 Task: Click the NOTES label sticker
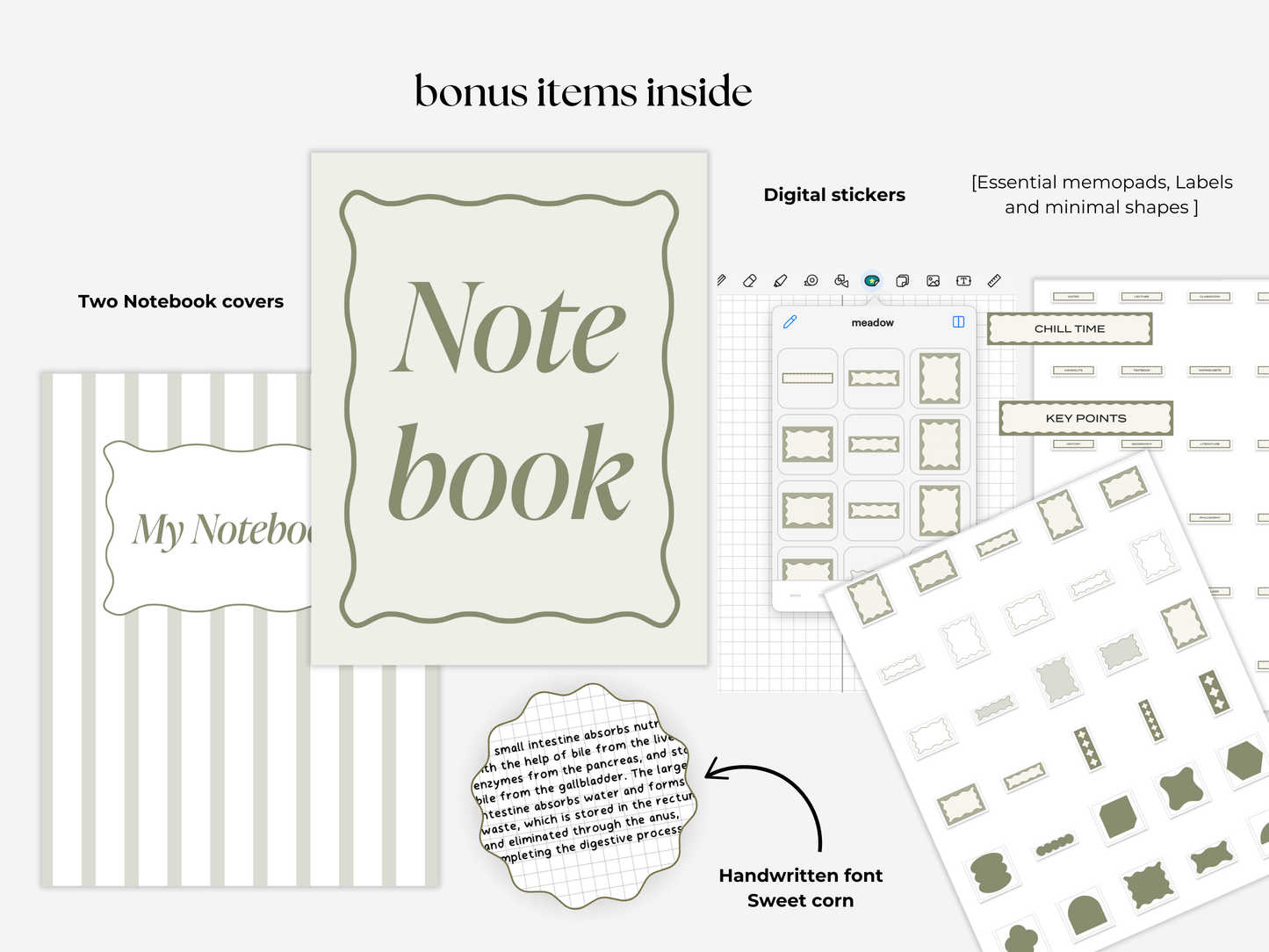(1073, 297)
